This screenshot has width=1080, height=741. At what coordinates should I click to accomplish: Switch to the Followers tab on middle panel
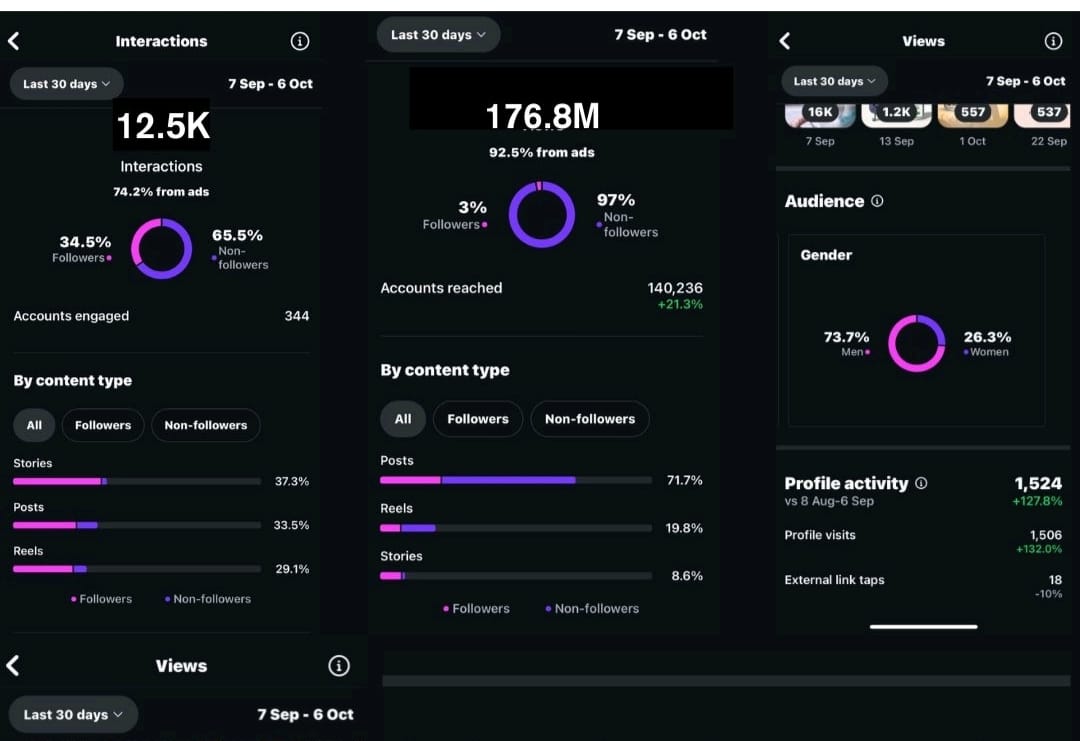pos(477,419)
